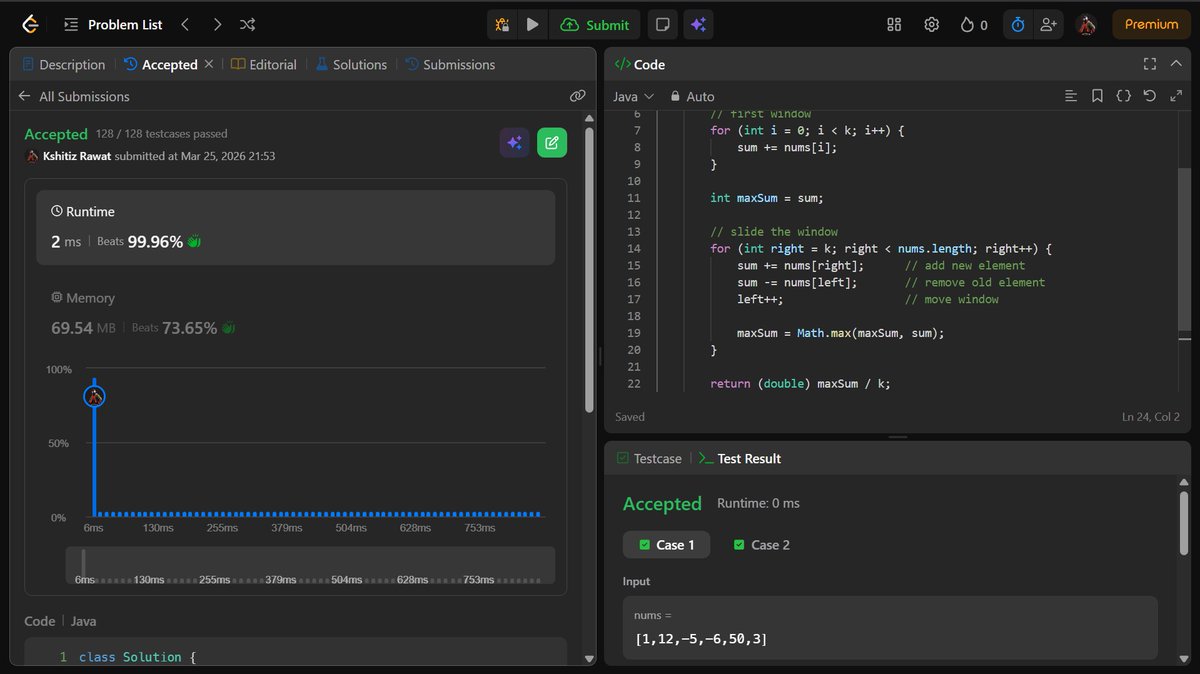The width and height of the screenshot is (1200, 674).
Task: Go to previous problem arrow
Action: click(x=185, y=24)
